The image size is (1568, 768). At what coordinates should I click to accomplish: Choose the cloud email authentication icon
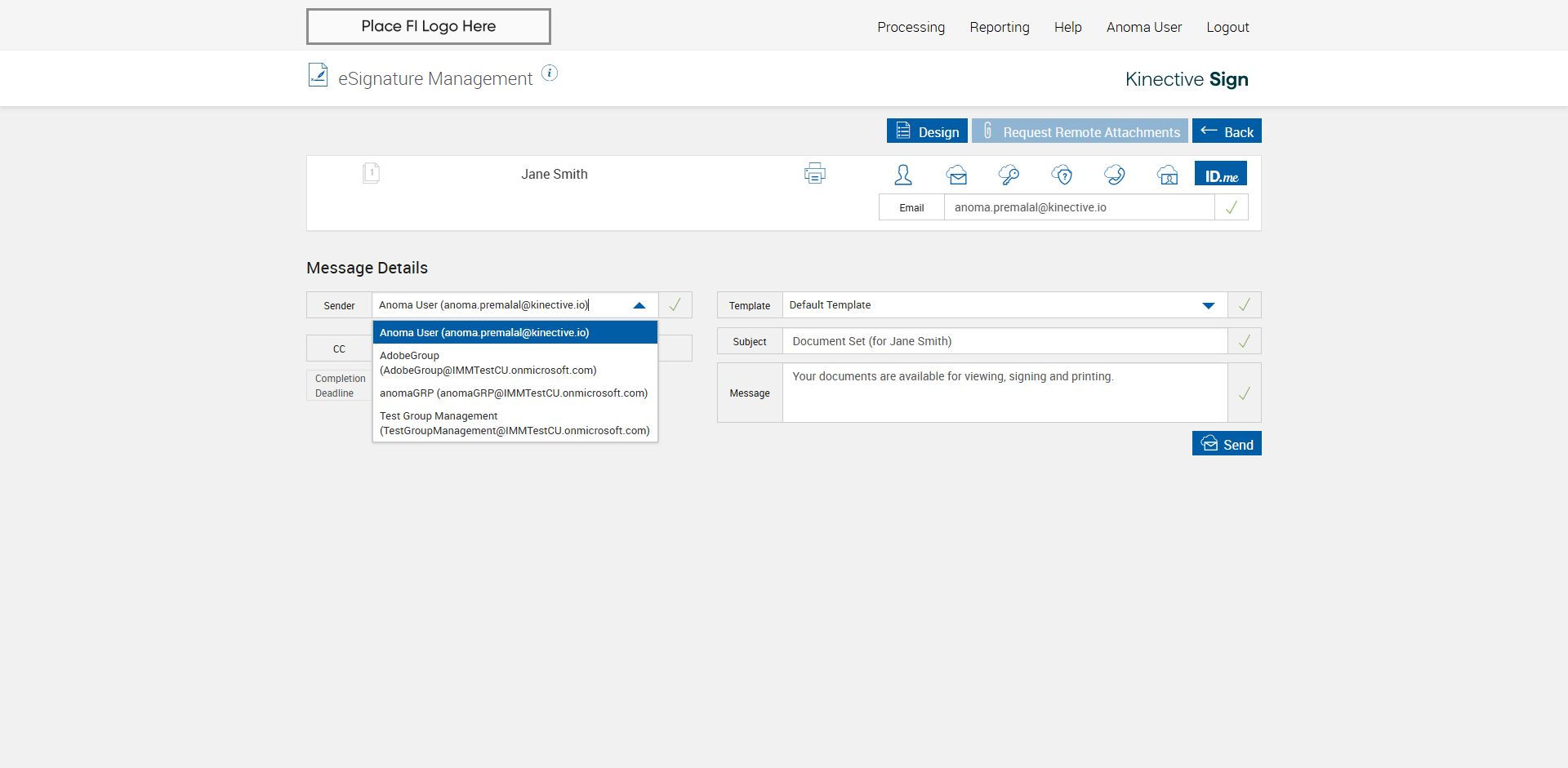point(956,175)
